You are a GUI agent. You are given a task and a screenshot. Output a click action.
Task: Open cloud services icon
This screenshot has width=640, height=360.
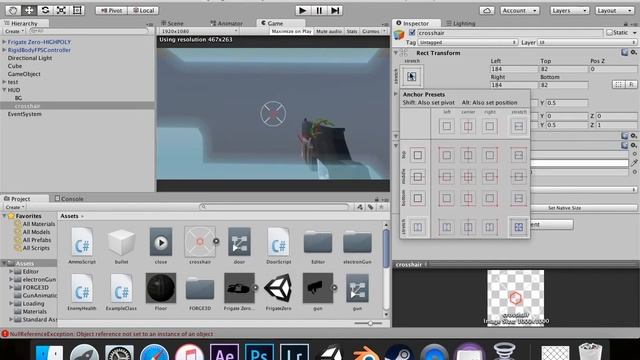[x=487, y=11]
